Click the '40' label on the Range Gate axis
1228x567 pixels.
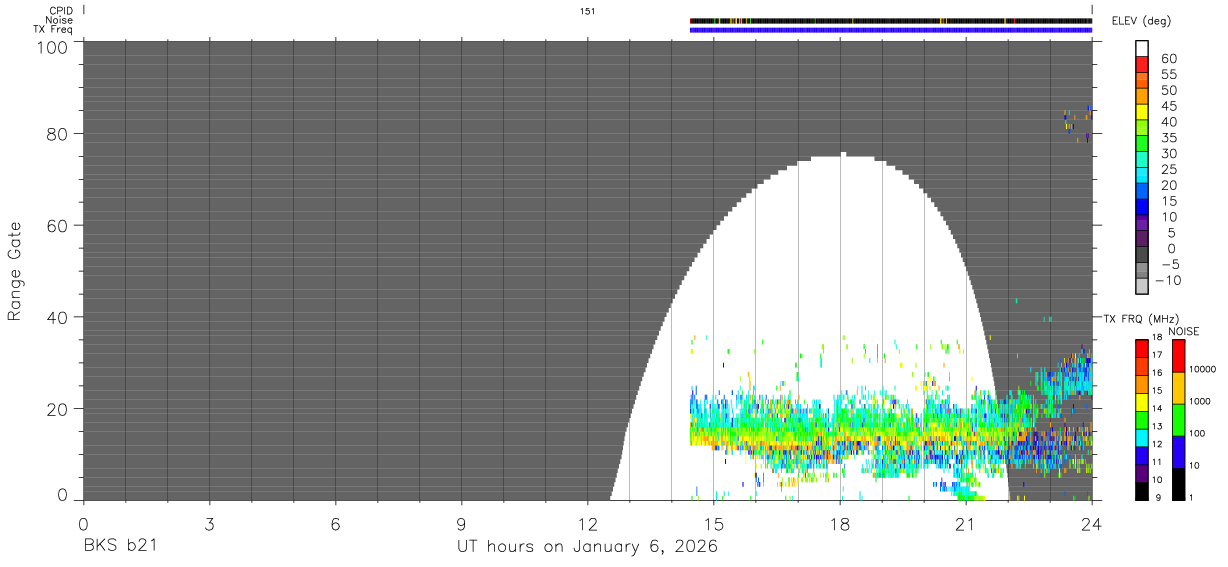click(x=58, y=318)
